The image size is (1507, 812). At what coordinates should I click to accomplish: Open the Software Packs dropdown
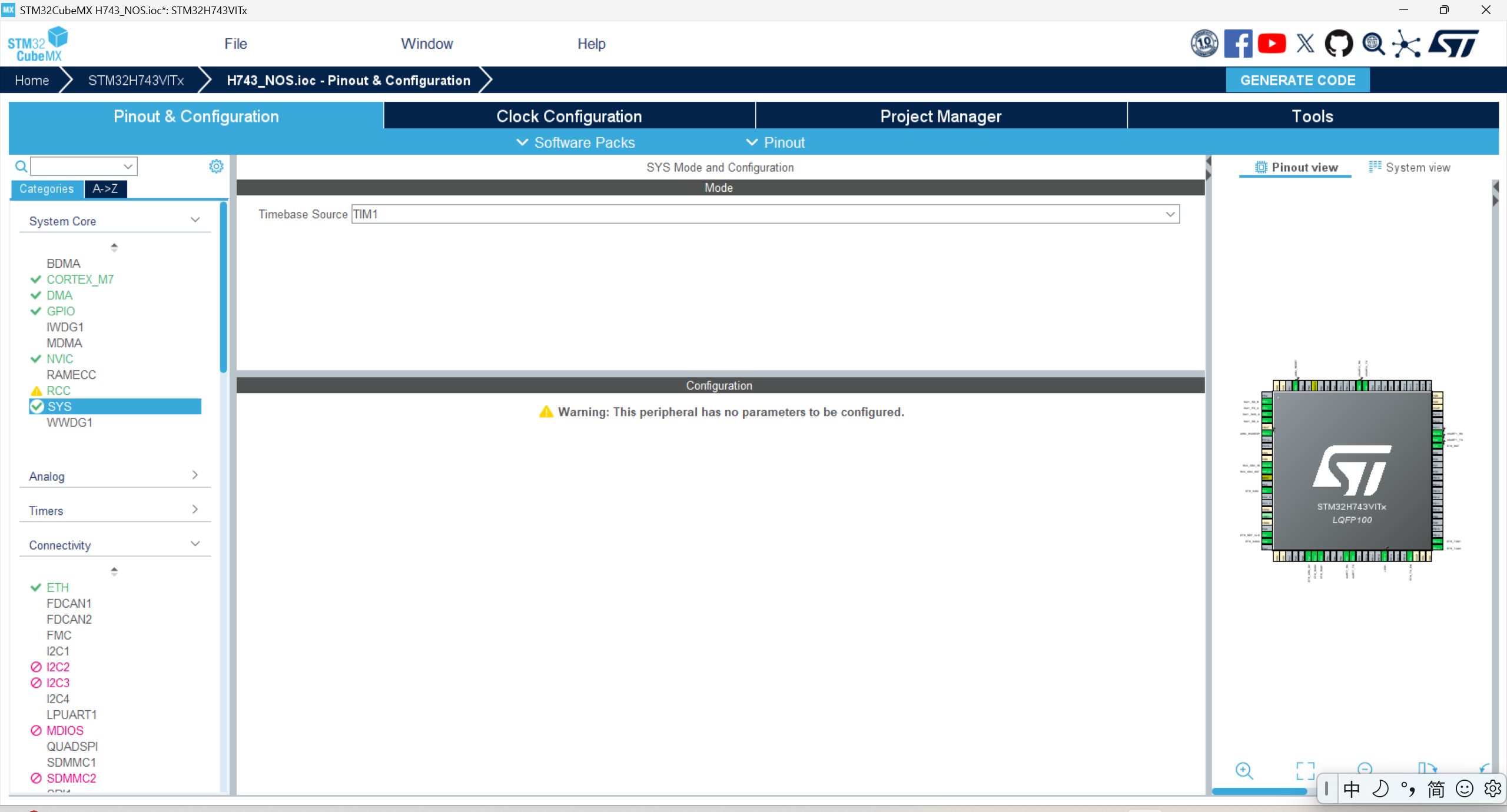pyautogui.click(x=575, y=142)
